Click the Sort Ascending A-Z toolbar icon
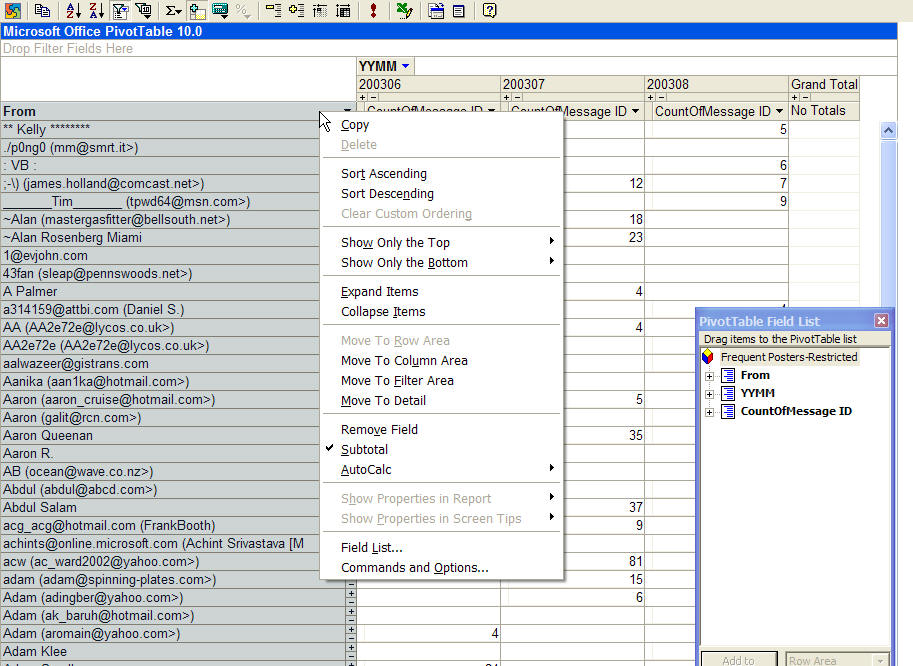This screenshot has height=666, width=913. click(73, 11)
